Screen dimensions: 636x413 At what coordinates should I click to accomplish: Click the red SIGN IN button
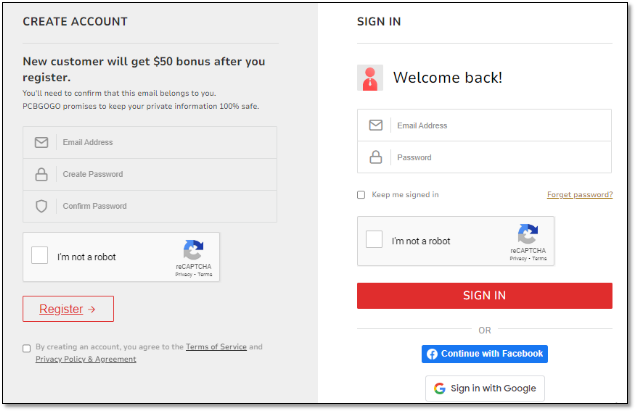(485, 296)
